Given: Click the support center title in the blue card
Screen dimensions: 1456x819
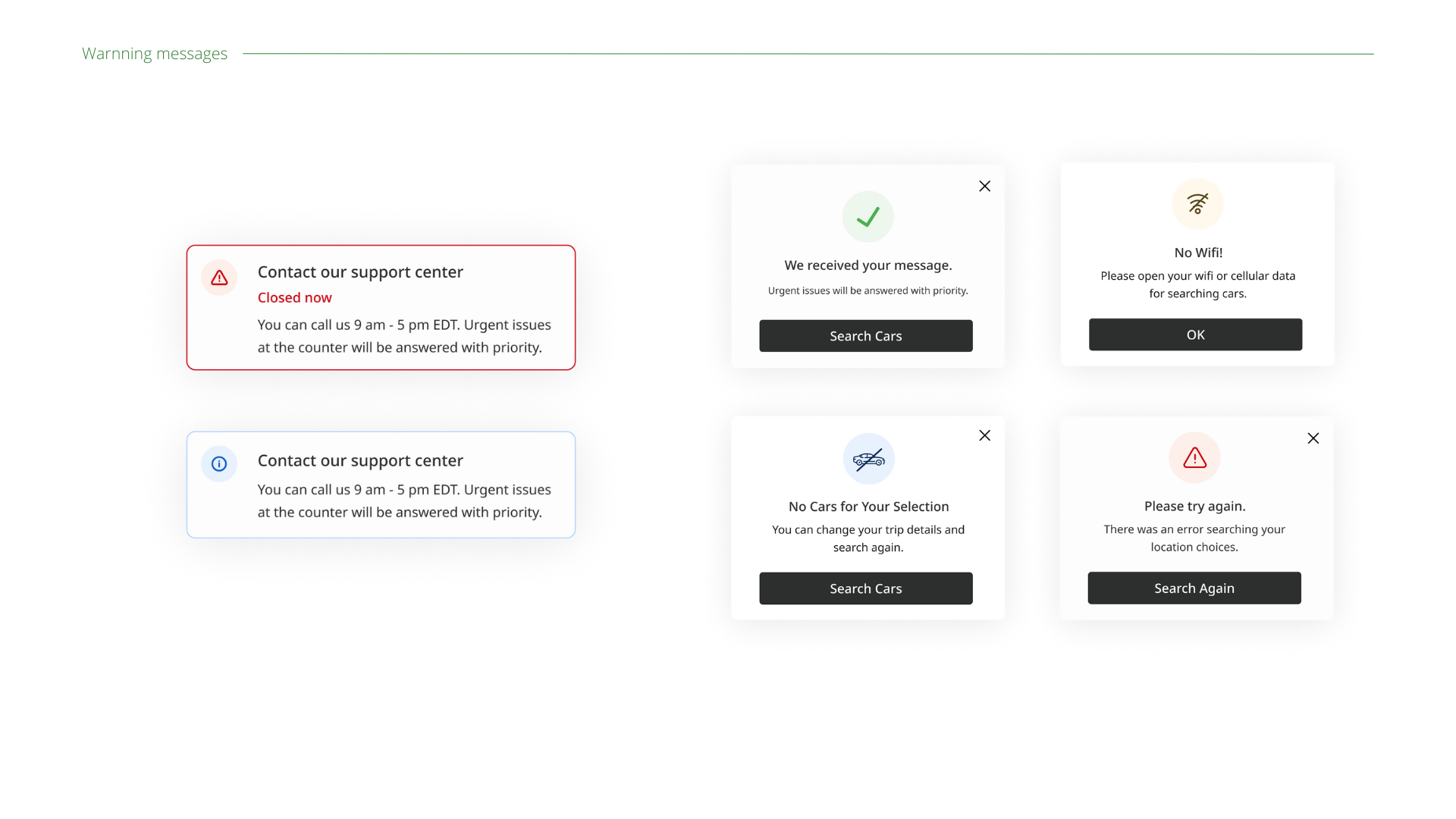Looking at the screenshot, I should 360,460.
